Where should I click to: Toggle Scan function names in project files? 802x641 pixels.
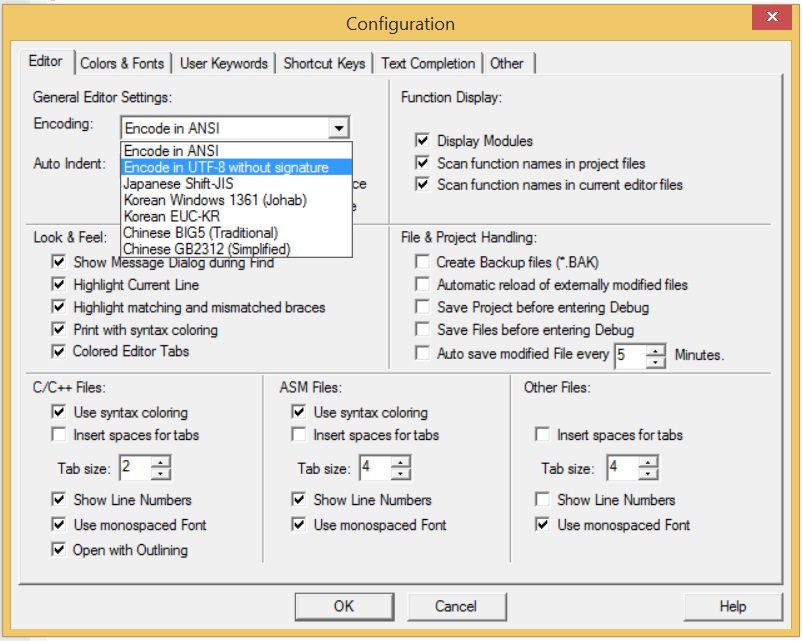(x=422, y=163)
